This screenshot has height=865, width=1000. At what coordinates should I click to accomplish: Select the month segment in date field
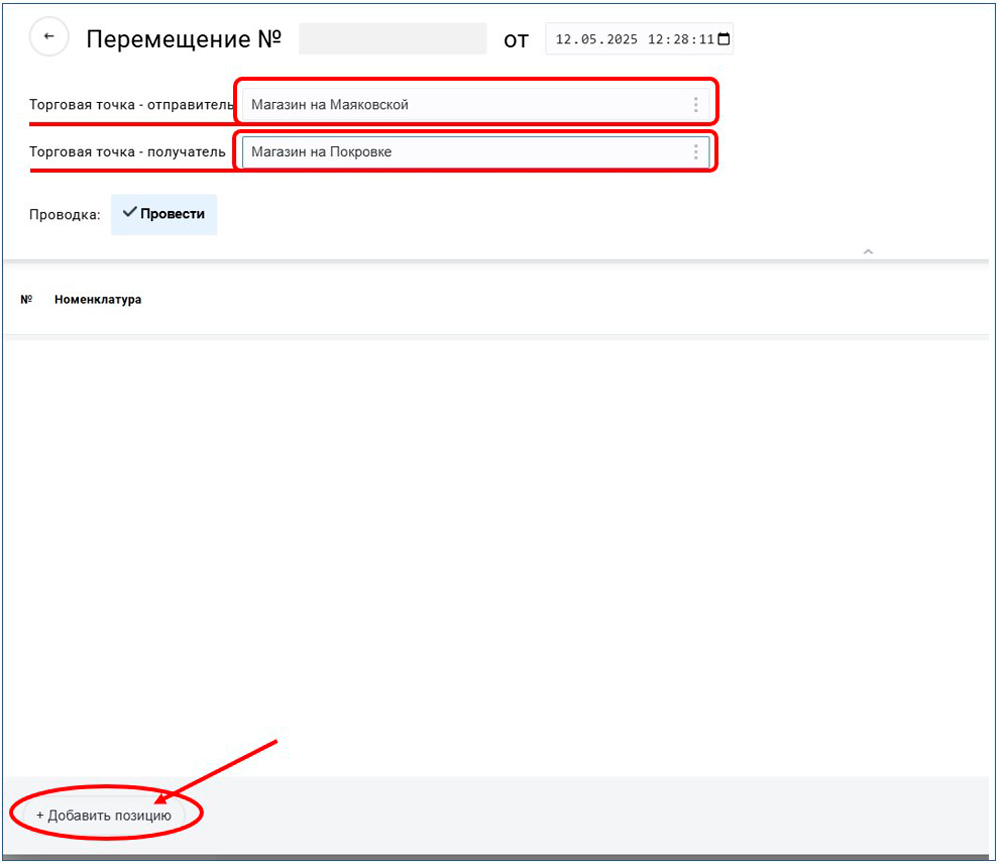(584, 40)
